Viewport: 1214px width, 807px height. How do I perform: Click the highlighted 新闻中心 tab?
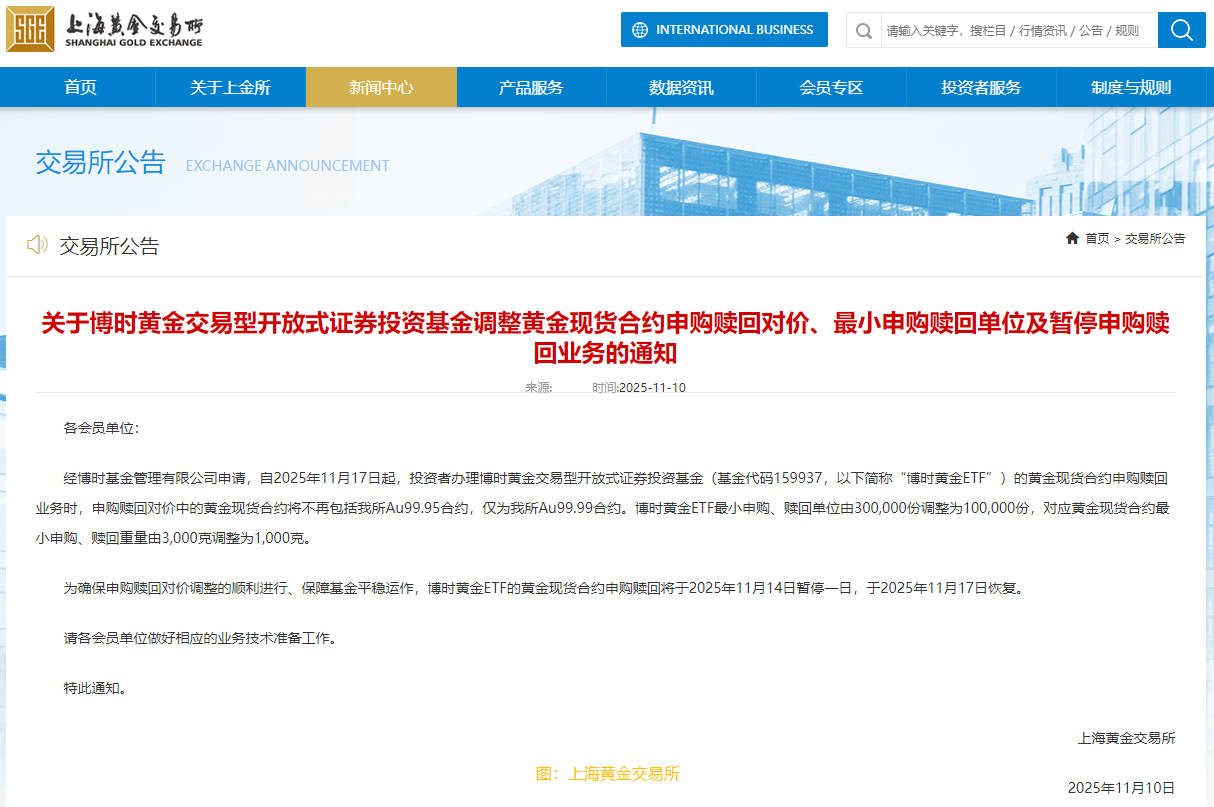pos(381,87)
